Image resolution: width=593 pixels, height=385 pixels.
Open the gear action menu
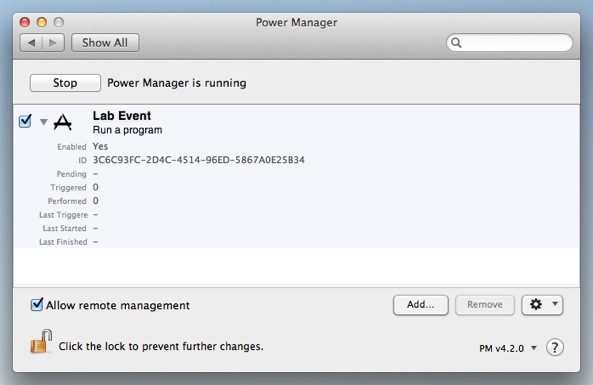click(542, 305)
